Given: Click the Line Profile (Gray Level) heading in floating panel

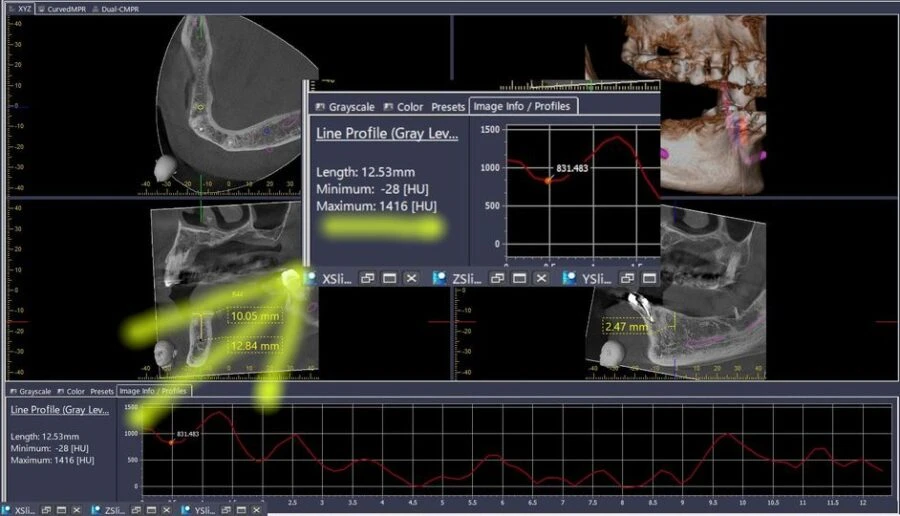Looking at the screenshot, I should (387, 133).
